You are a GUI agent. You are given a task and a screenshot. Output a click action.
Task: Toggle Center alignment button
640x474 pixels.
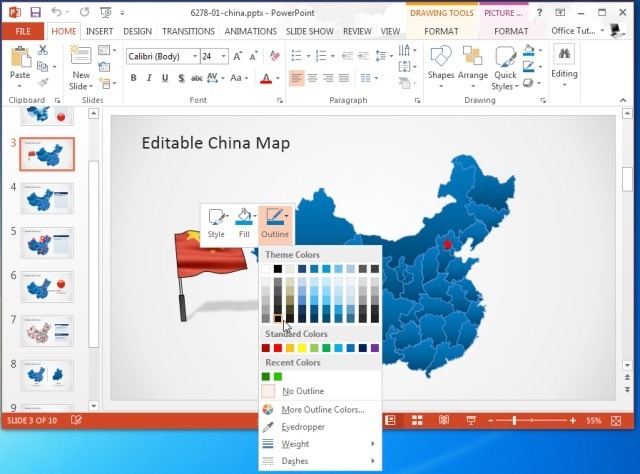tap(313, 78)
